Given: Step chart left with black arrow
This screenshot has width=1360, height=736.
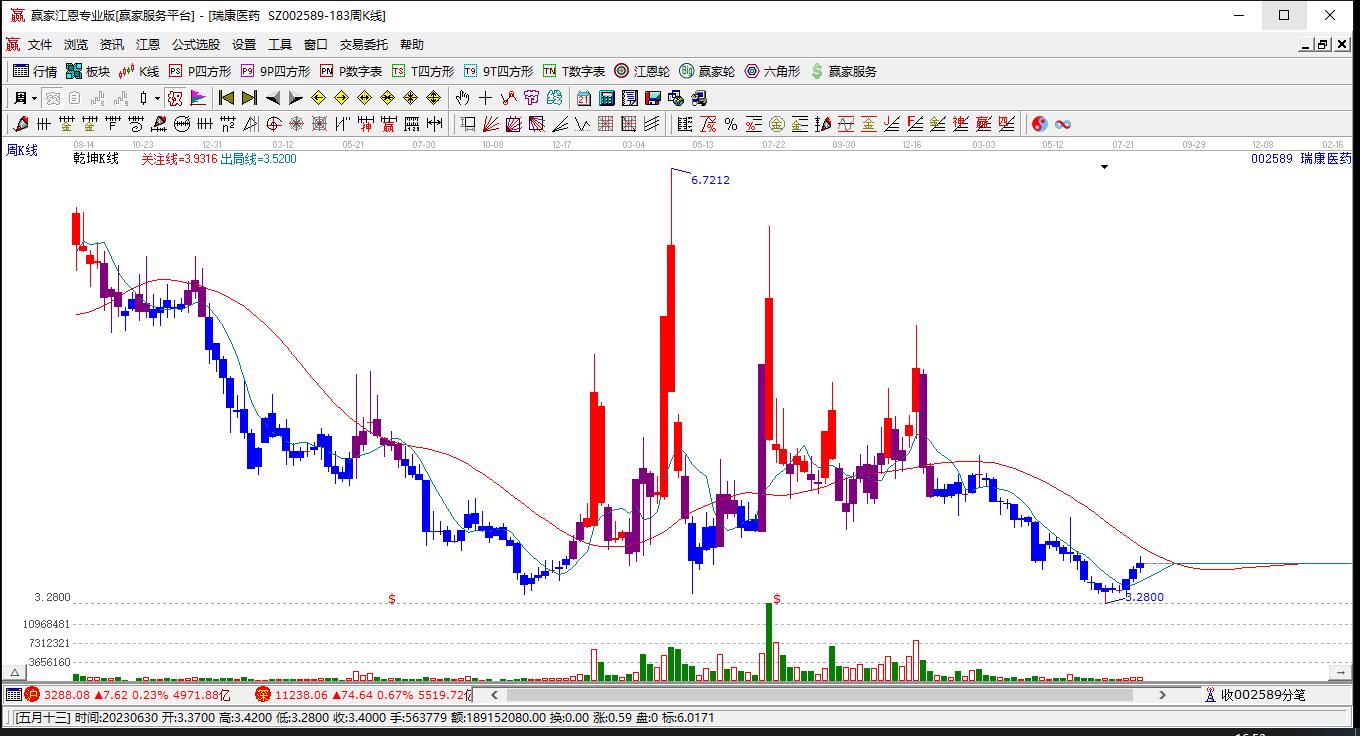Looking at the screenshot, I should pos(273,98).
